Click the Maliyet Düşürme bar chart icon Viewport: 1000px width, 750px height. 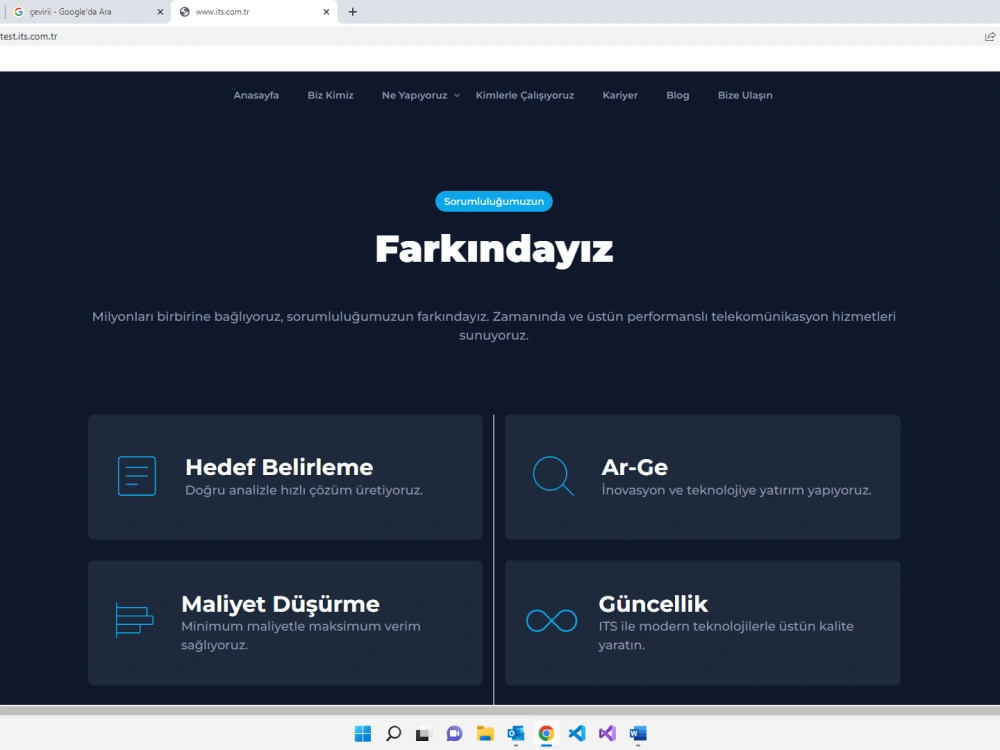[x=134, y=619]
